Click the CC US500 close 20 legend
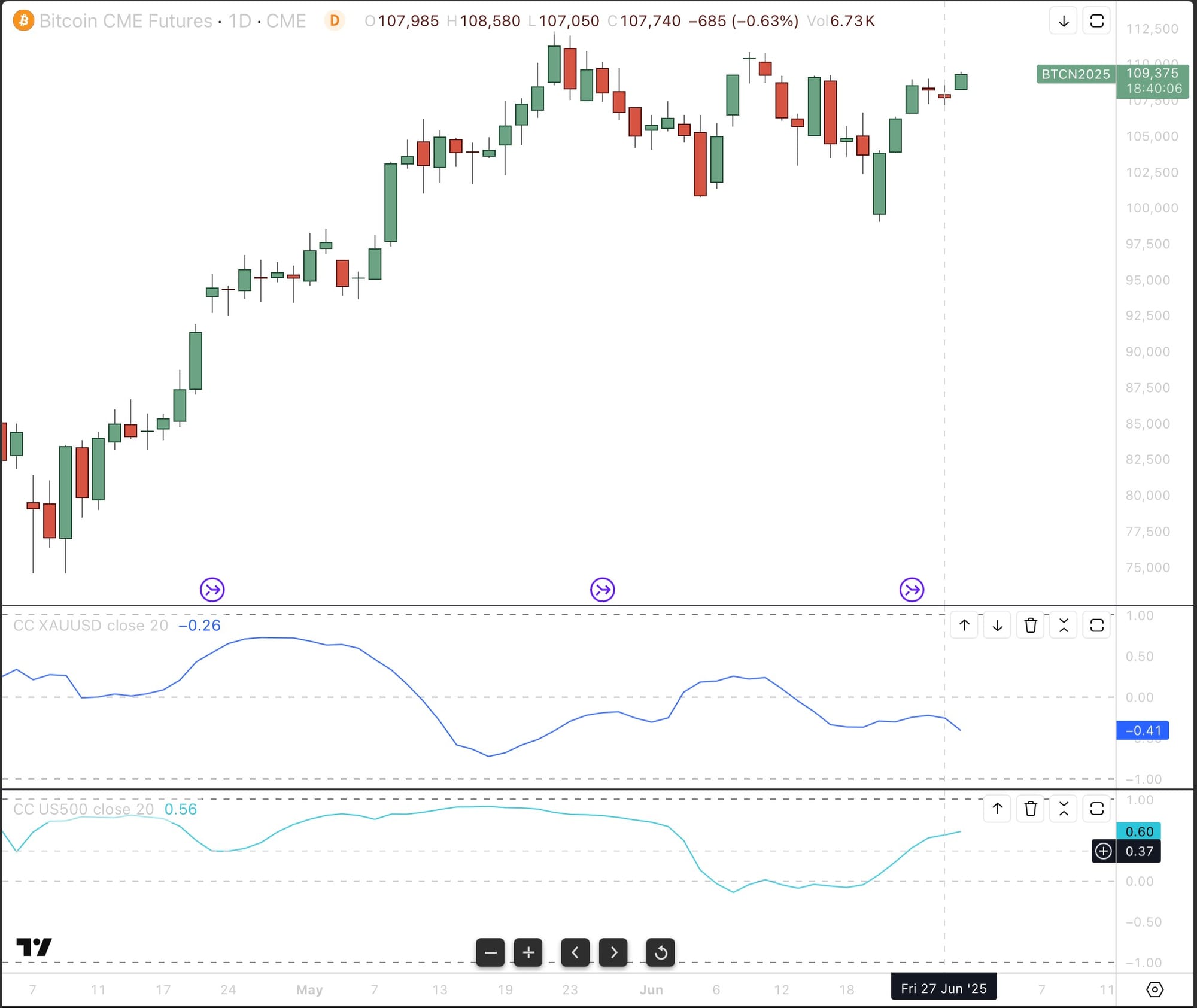 click(84, 809)
